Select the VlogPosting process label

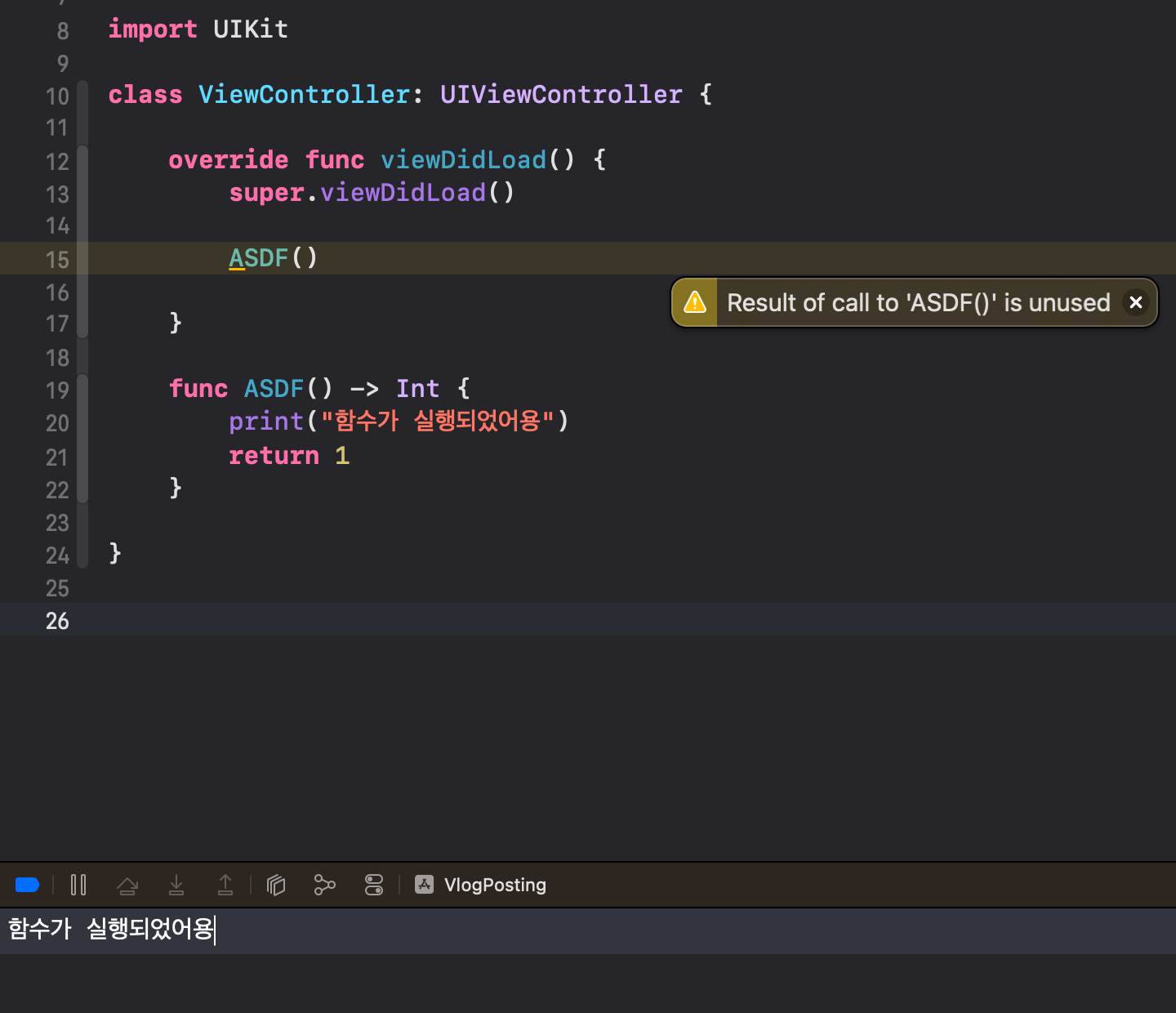point(495,885)
